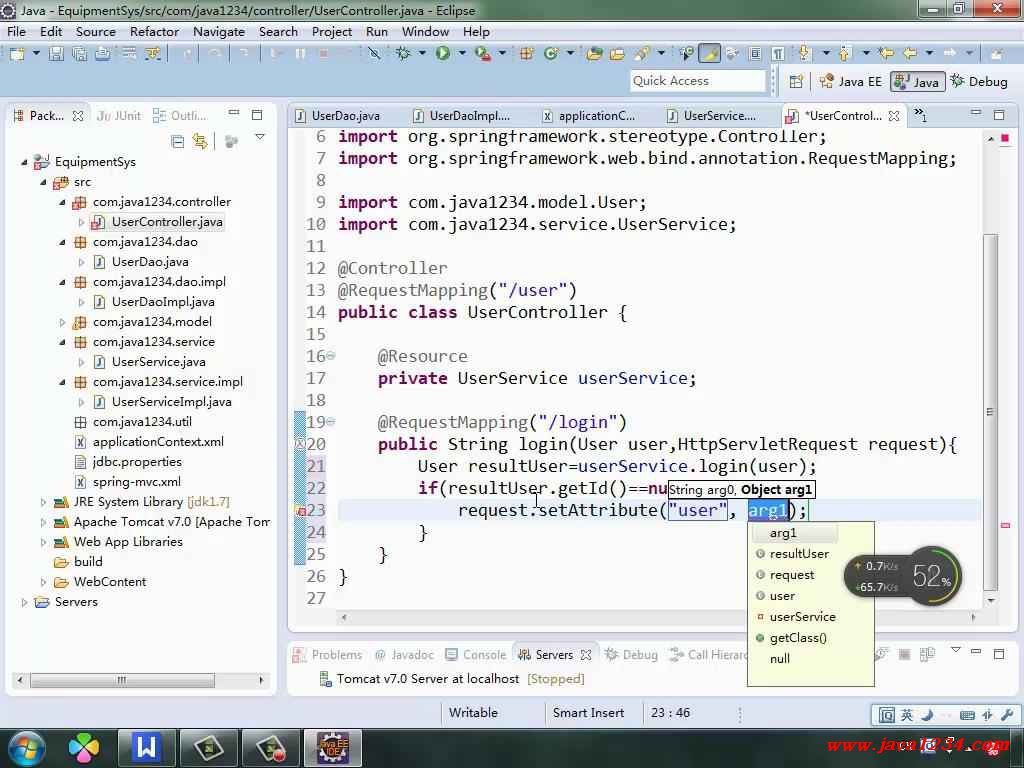Launch Debug with the bug icon
The image size is (1024, 768).
click(x=404, y=54)
